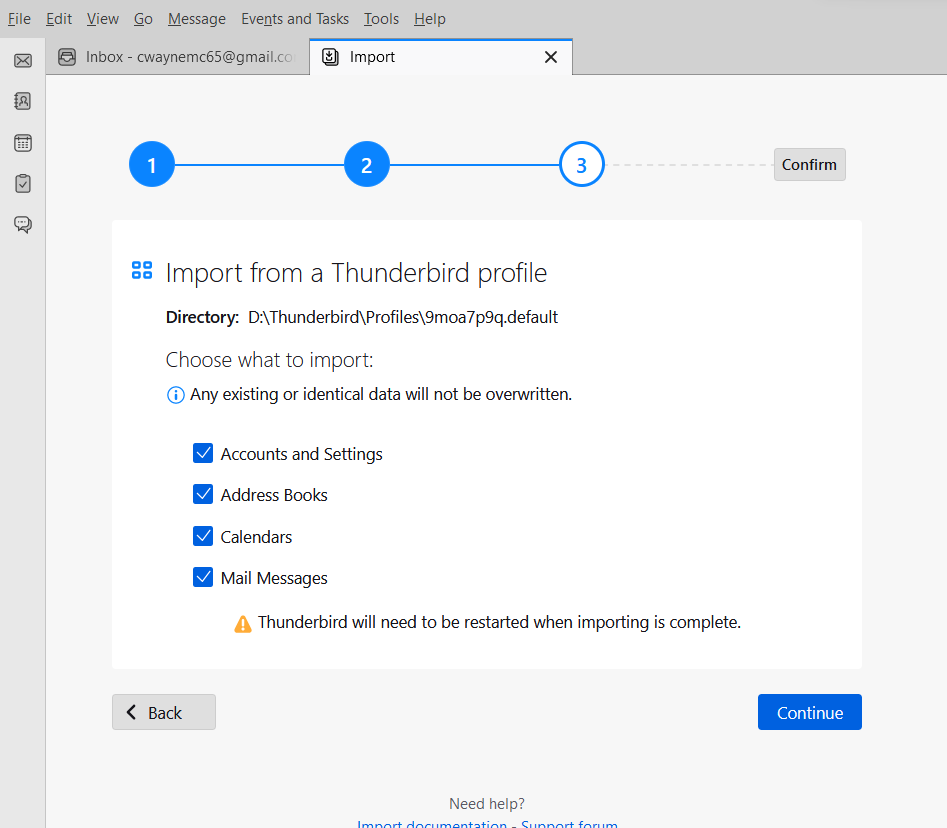Open the Address Book sidebar icon
The height and width of the screenshot is (828, 947).
point(22,101)
